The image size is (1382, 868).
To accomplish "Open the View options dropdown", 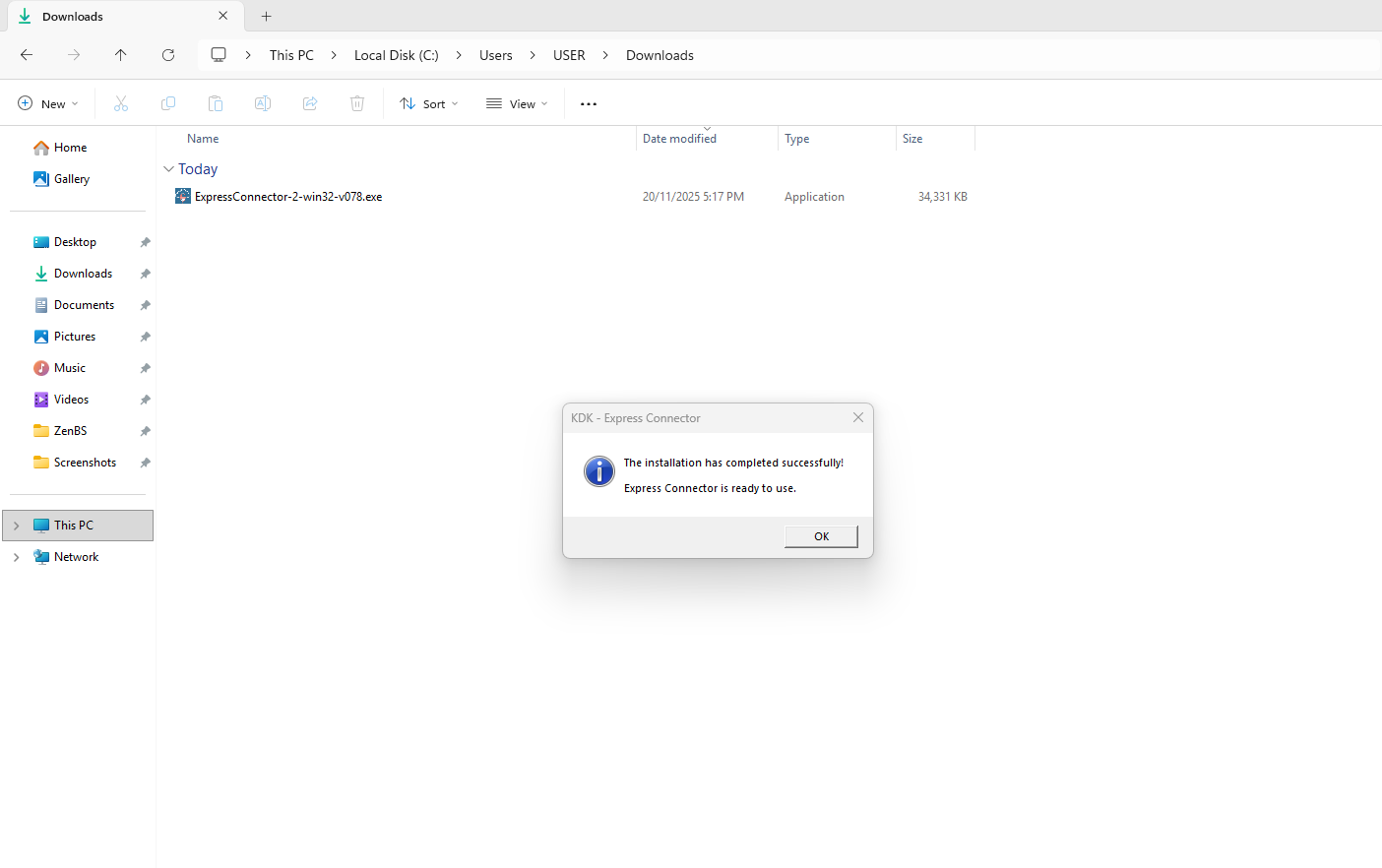I will [517, 103].
